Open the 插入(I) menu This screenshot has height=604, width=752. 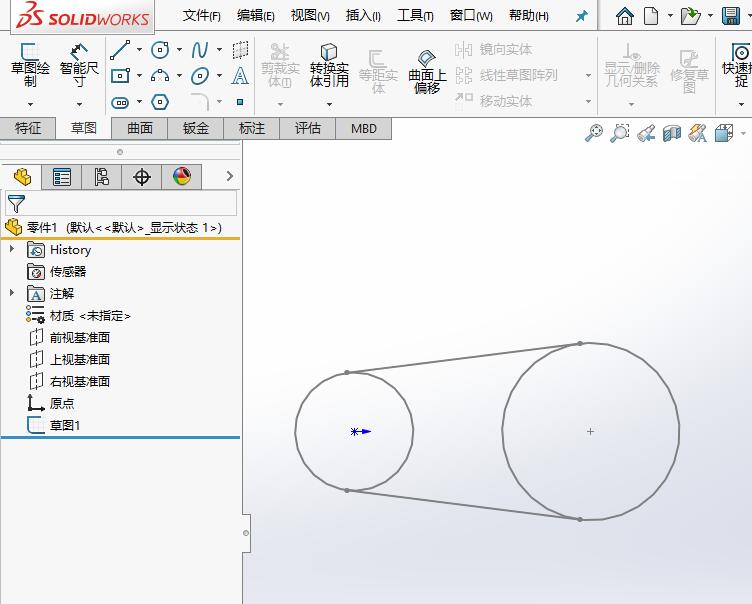pyautogui.click(x=363, y=16)
